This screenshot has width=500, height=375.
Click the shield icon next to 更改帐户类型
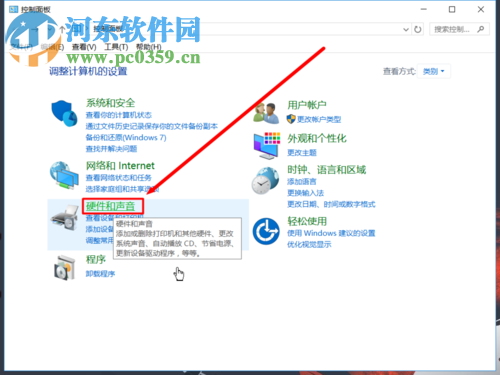click(291, 119)
